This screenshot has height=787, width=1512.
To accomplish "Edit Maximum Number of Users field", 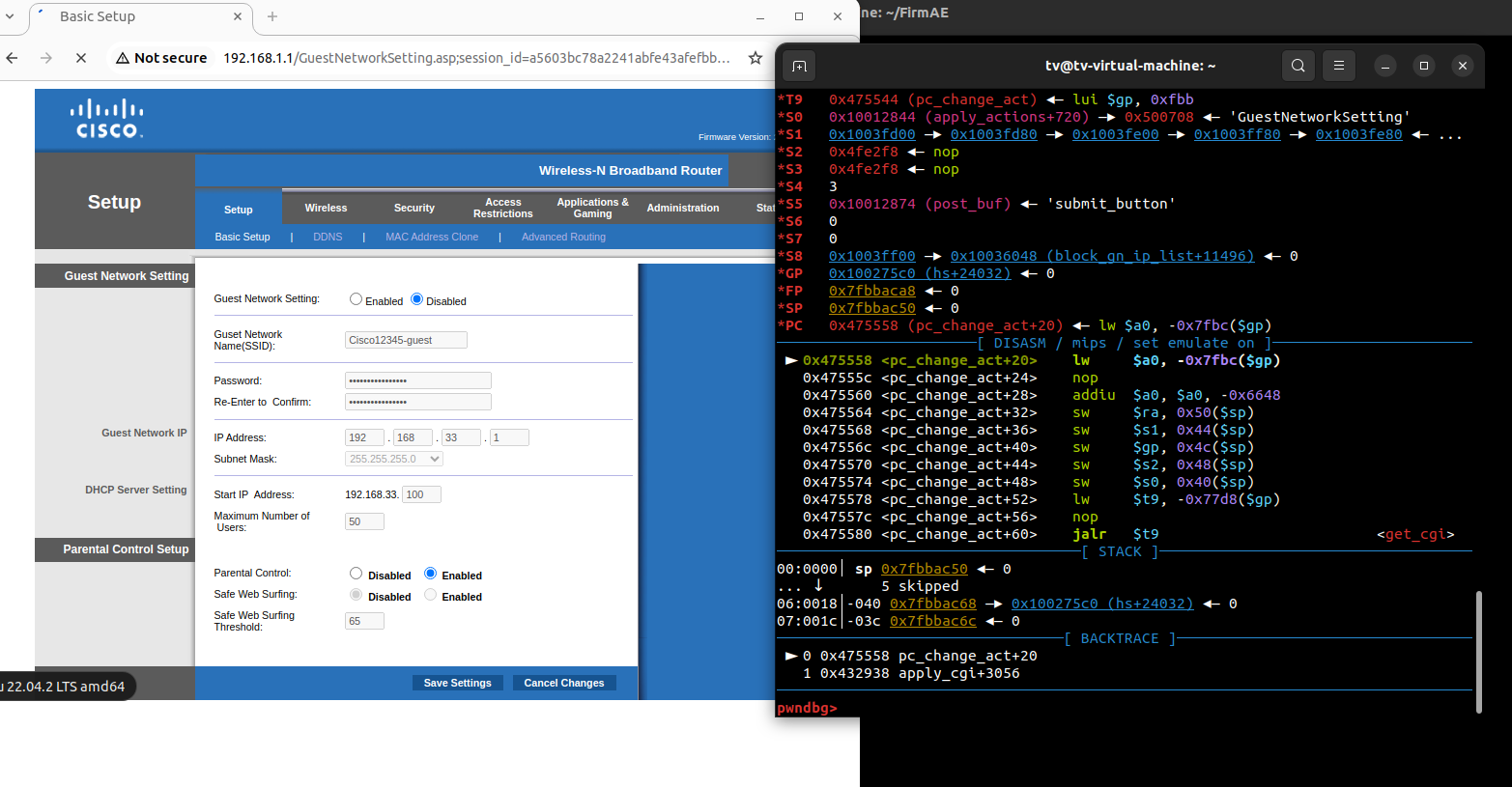I will tap(364, 521).
